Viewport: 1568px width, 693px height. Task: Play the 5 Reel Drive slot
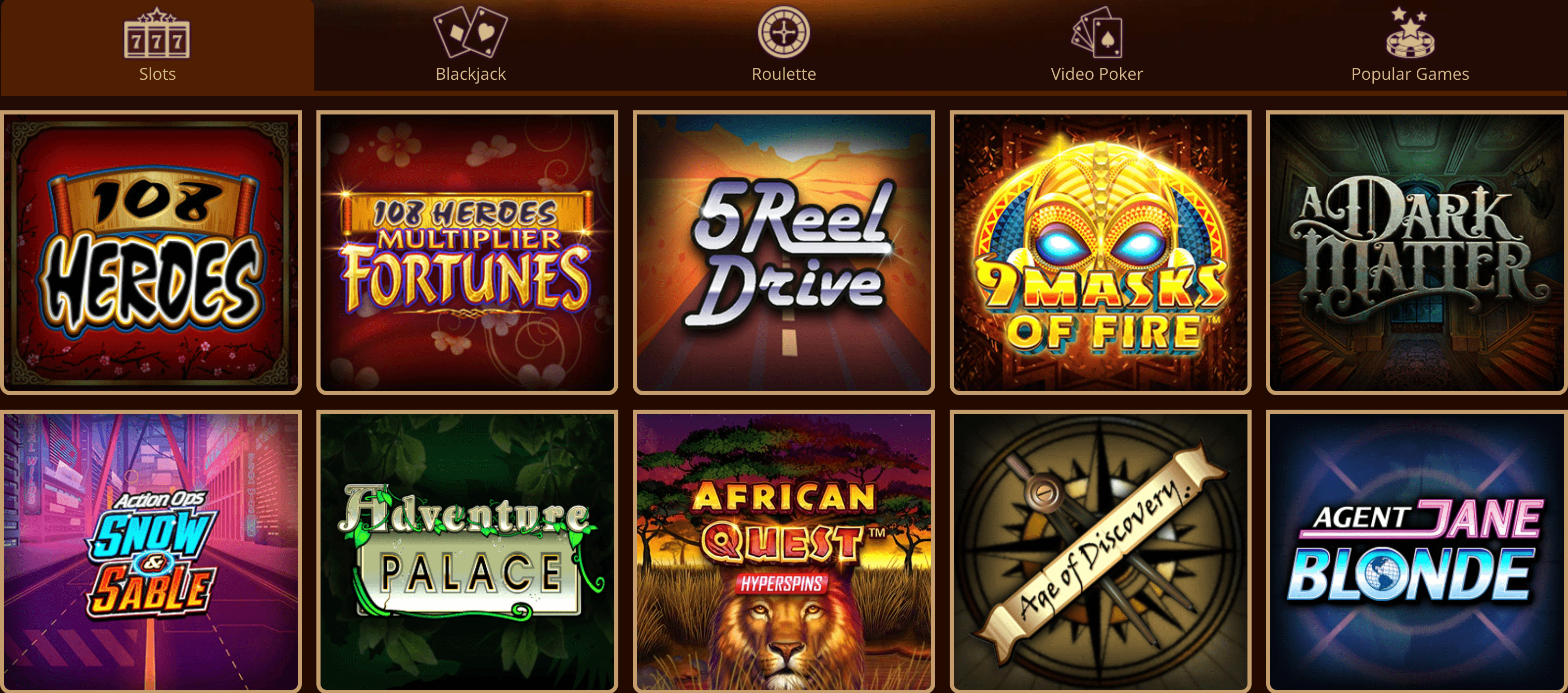click(784, 252)
